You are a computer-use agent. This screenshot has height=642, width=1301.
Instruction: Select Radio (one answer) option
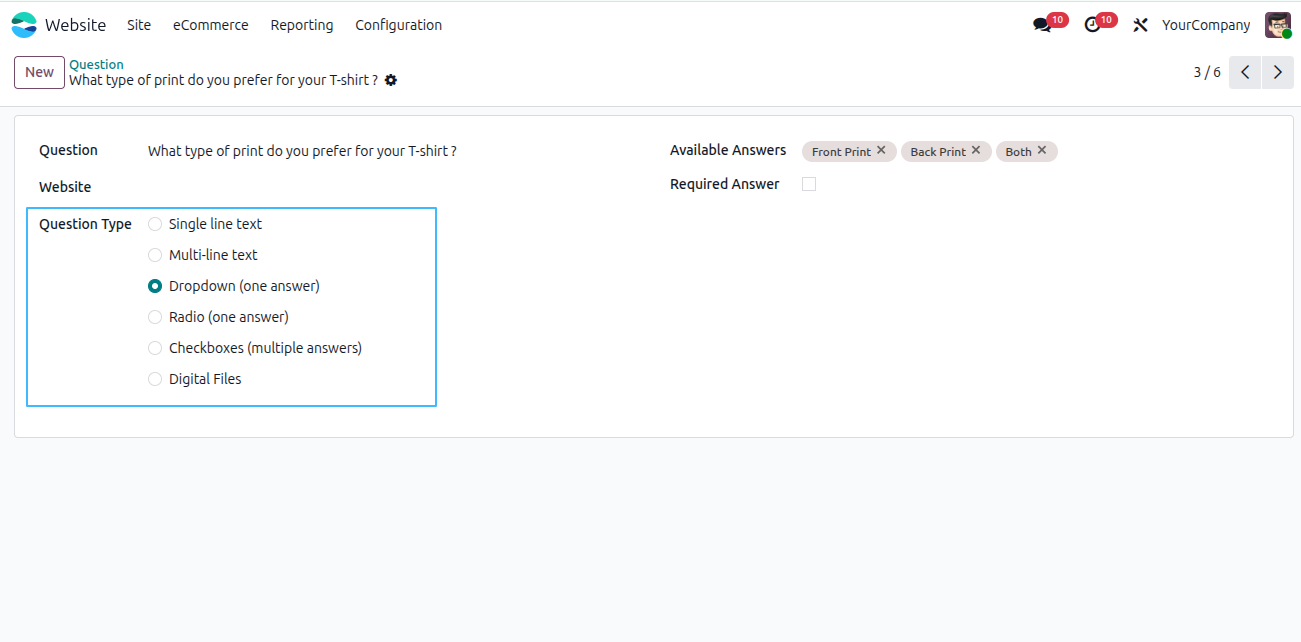pyautogui.click(x=155, y=317)
